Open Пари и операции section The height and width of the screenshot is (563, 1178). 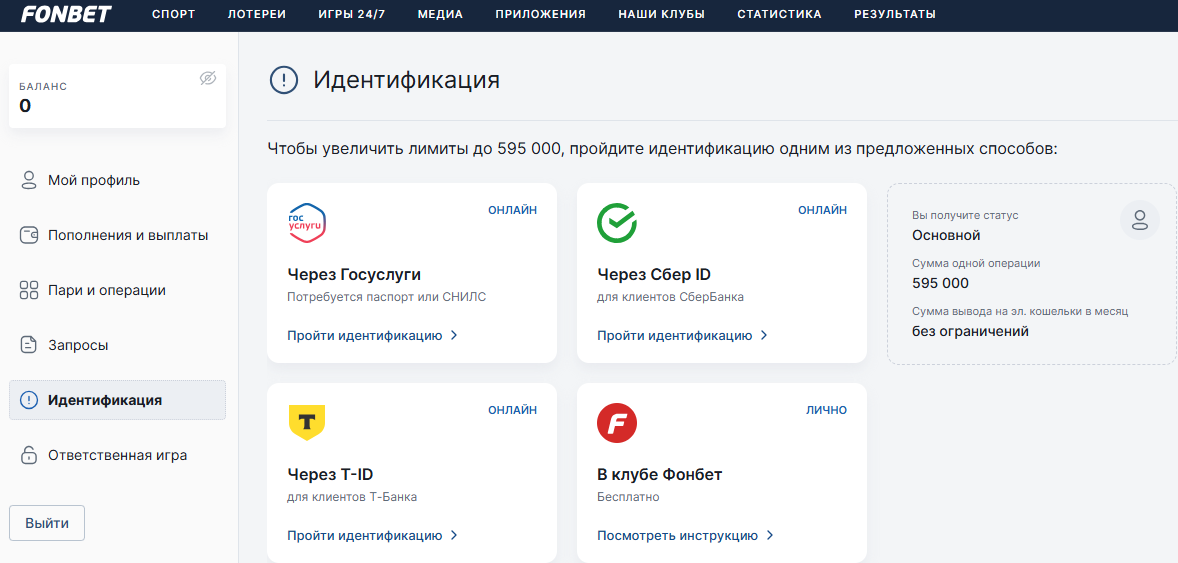coord(117,290)
